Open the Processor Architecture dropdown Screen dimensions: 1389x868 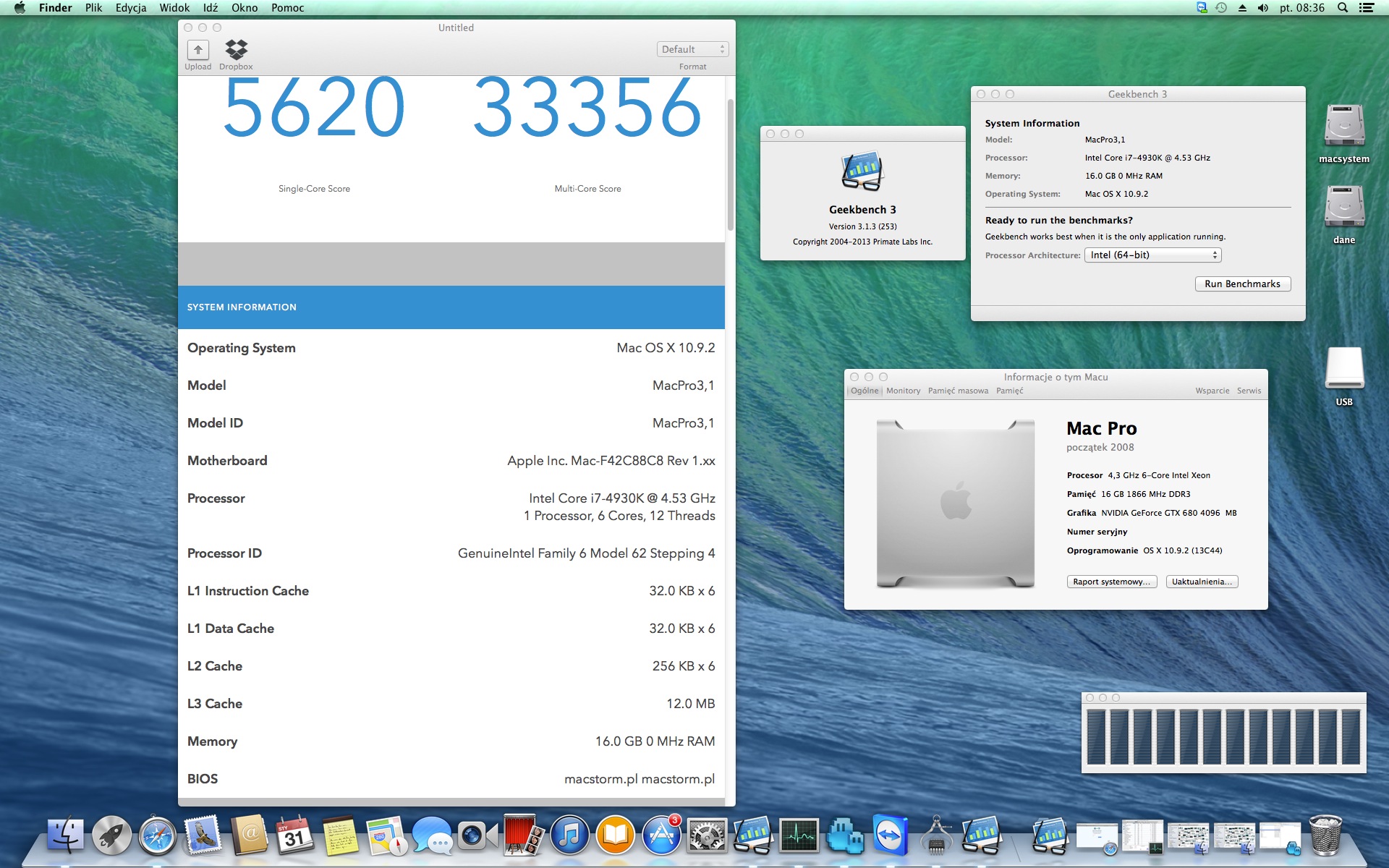pos(1152,255)
